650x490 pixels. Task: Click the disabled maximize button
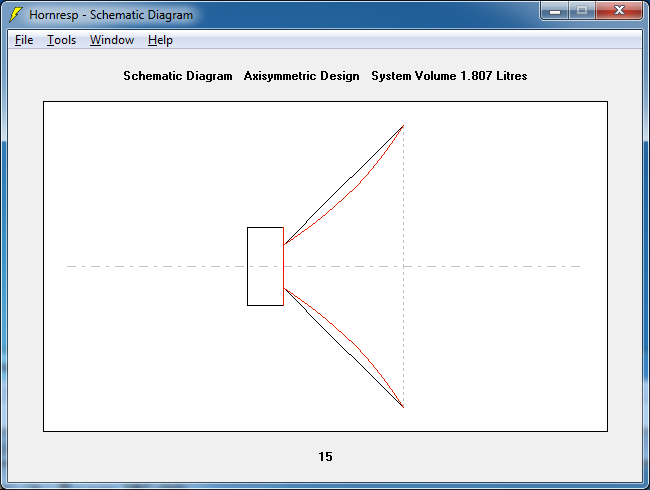[x=582, y=10]
